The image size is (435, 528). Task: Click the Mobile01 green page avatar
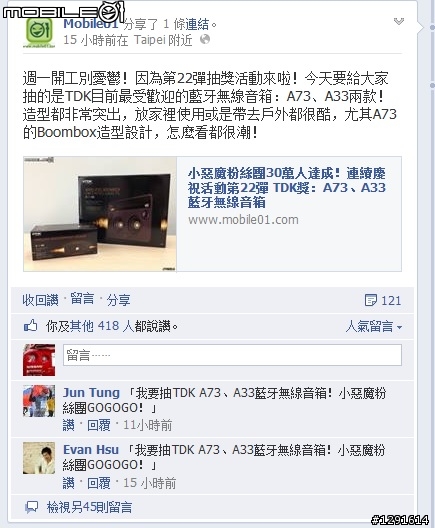pyautogui.click(x=39, y=32)
